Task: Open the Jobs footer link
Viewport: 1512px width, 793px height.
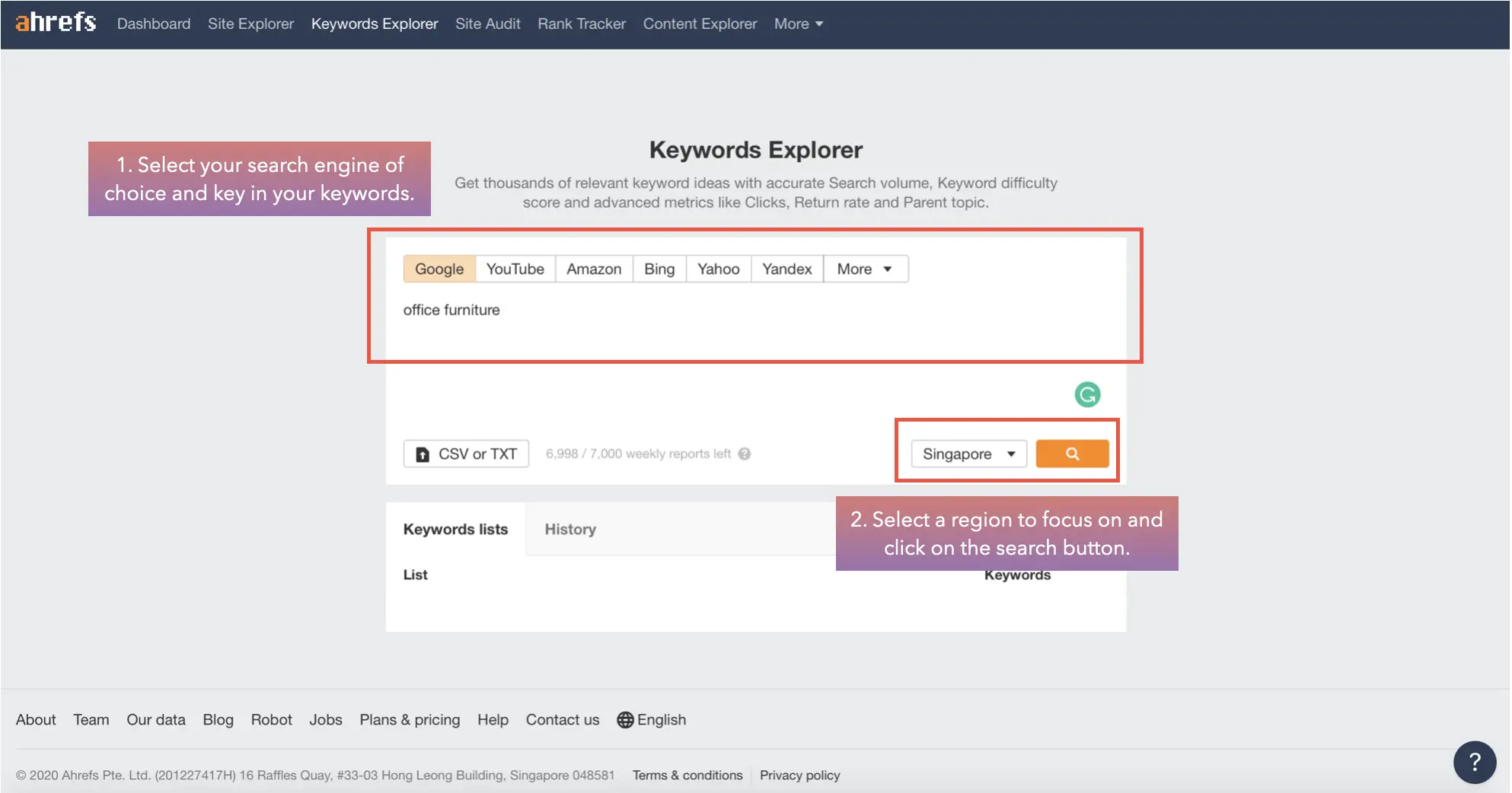Action: [326, 719]
